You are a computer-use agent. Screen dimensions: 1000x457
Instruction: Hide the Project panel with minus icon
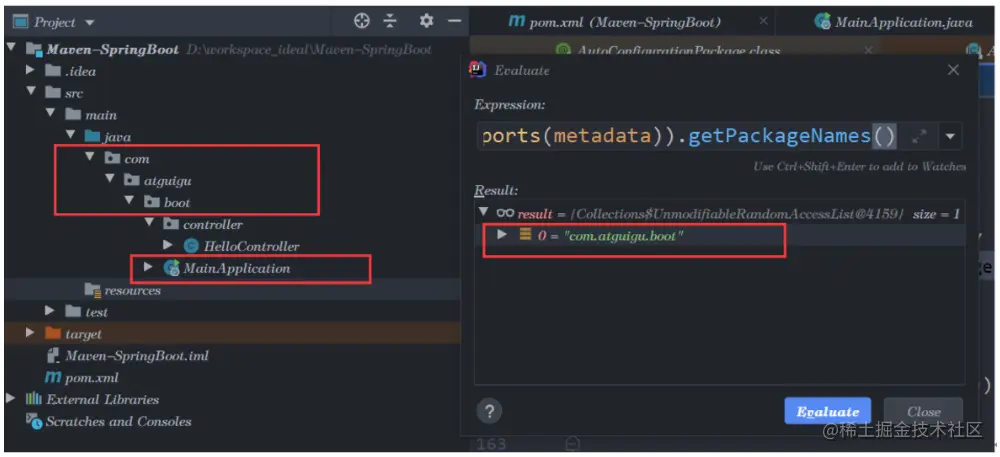tap(454, 21)
